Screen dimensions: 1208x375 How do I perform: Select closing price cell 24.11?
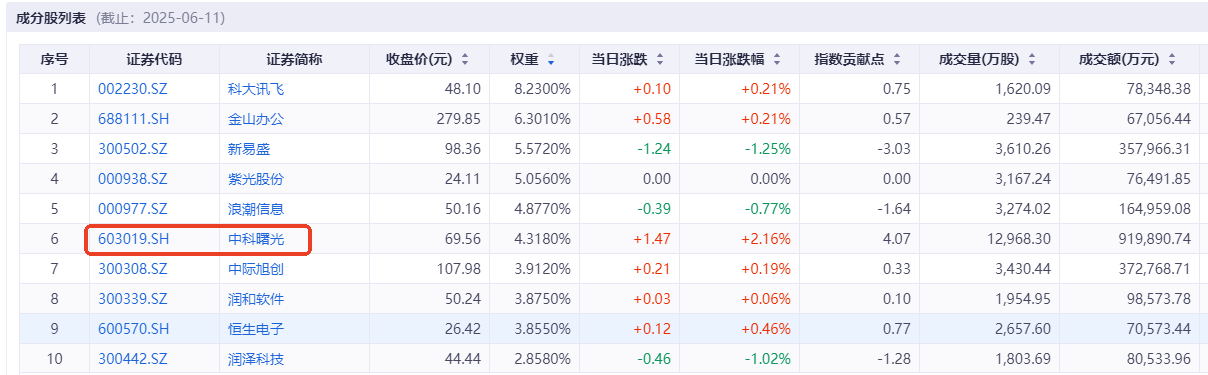point(463,179)
